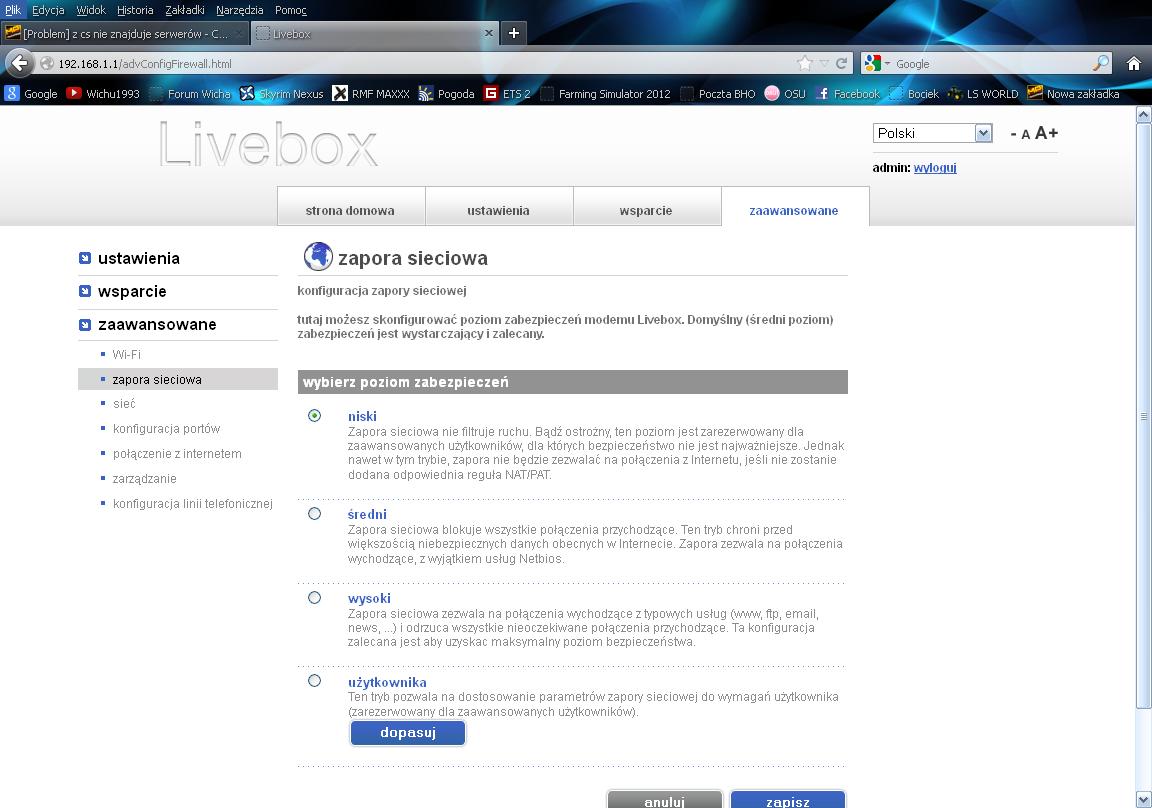Select the średni security level
The image size is (1152, 808).
[314, 513]
